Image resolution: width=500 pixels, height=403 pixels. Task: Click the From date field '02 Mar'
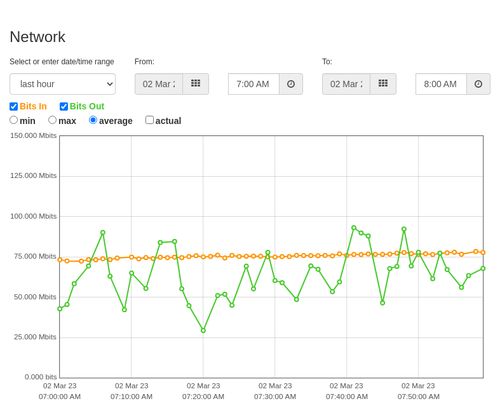coord(159,84)
